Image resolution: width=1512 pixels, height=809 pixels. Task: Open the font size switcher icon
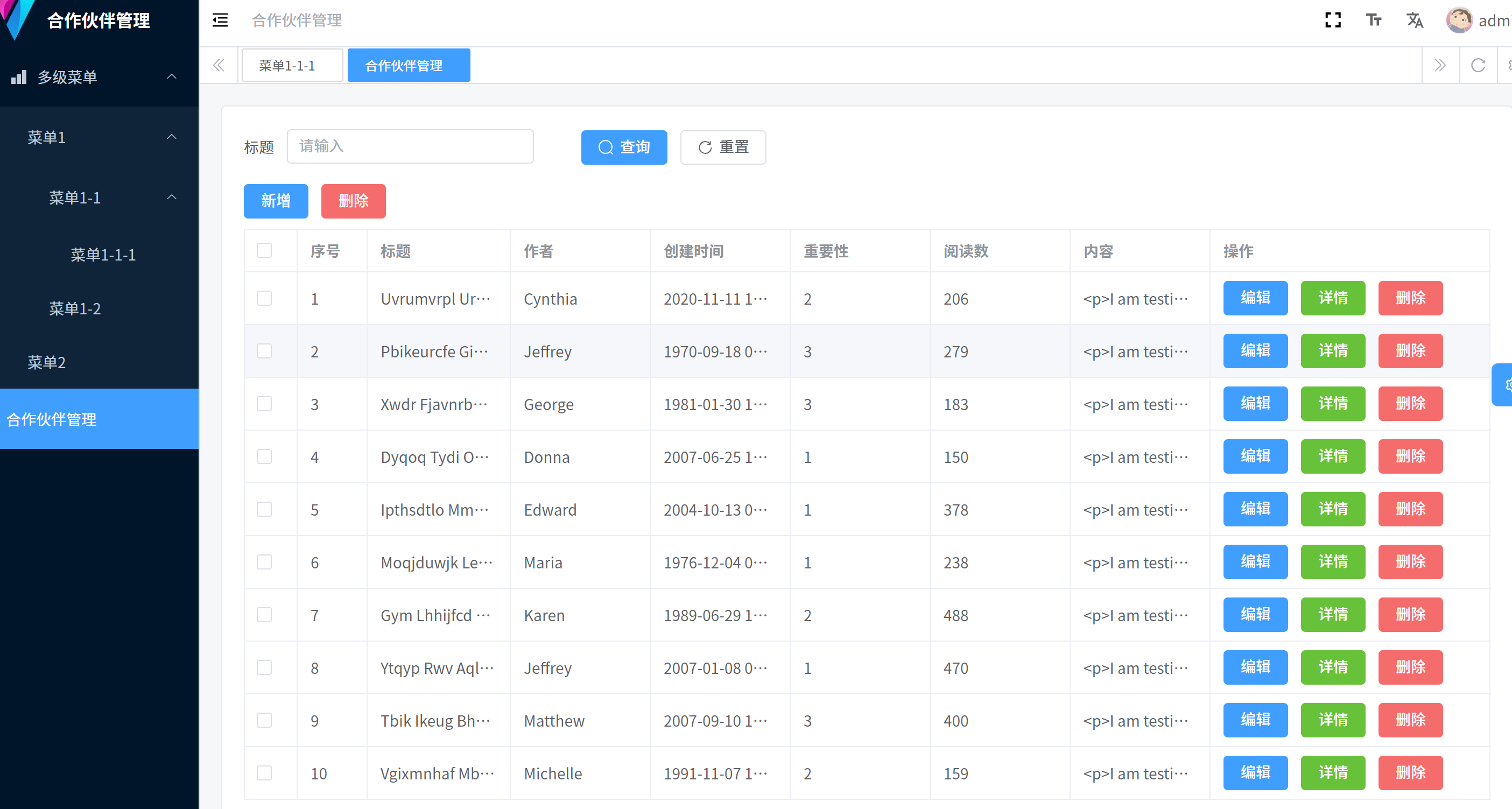[x=1374, y=20]
